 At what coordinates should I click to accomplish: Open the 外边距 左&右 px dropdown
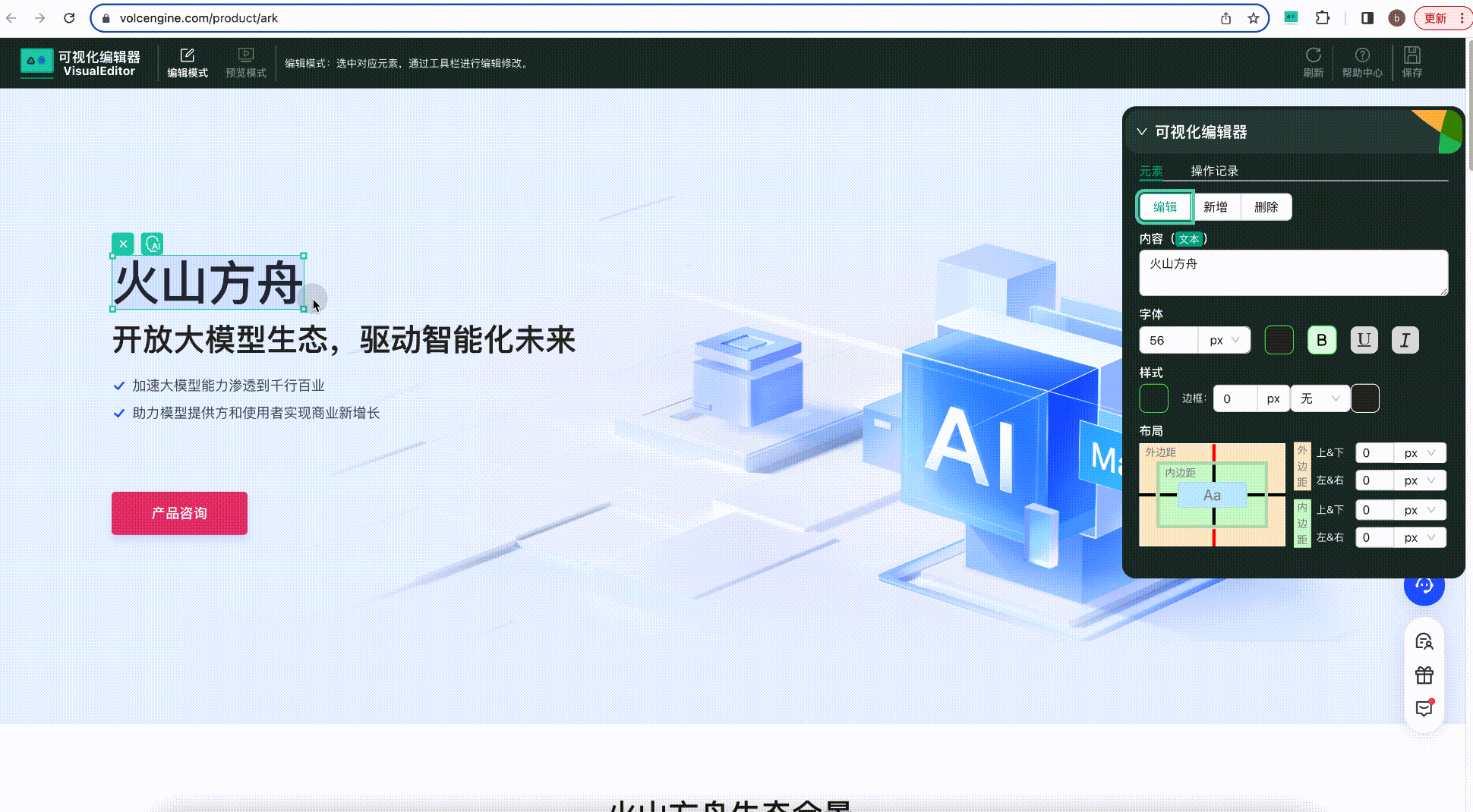tap(1420, 480)
